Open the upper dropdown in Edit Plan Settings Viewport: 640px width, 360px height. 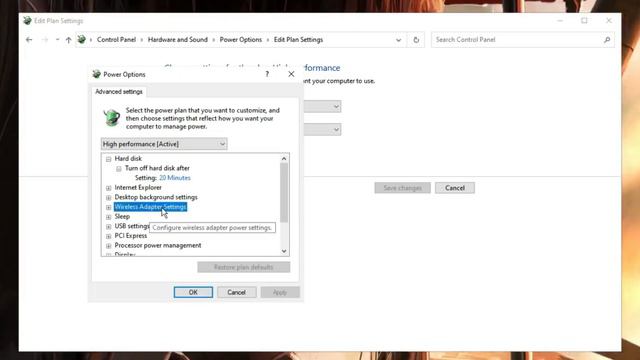322,107
